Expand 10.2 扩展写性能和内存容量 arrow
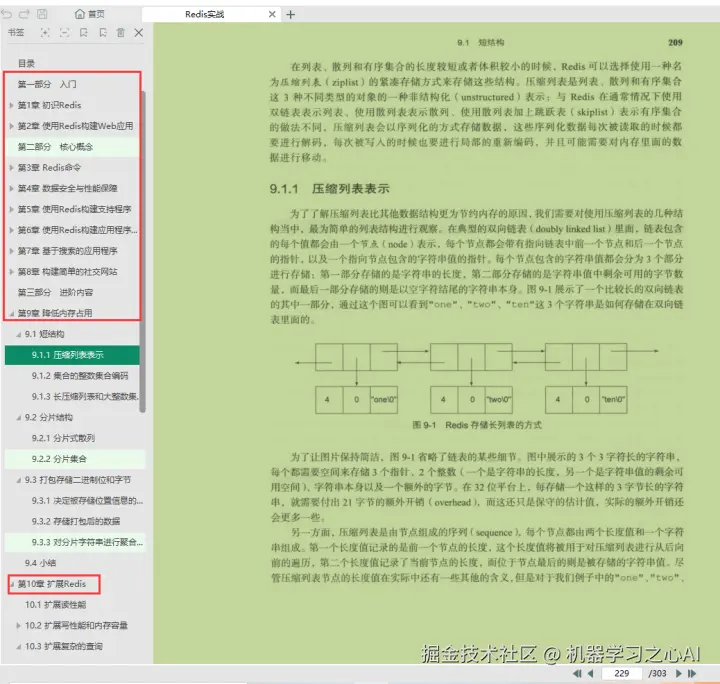The height and width of the screenshot is (684, 720). pyautogui.click(x=19, y=626)
